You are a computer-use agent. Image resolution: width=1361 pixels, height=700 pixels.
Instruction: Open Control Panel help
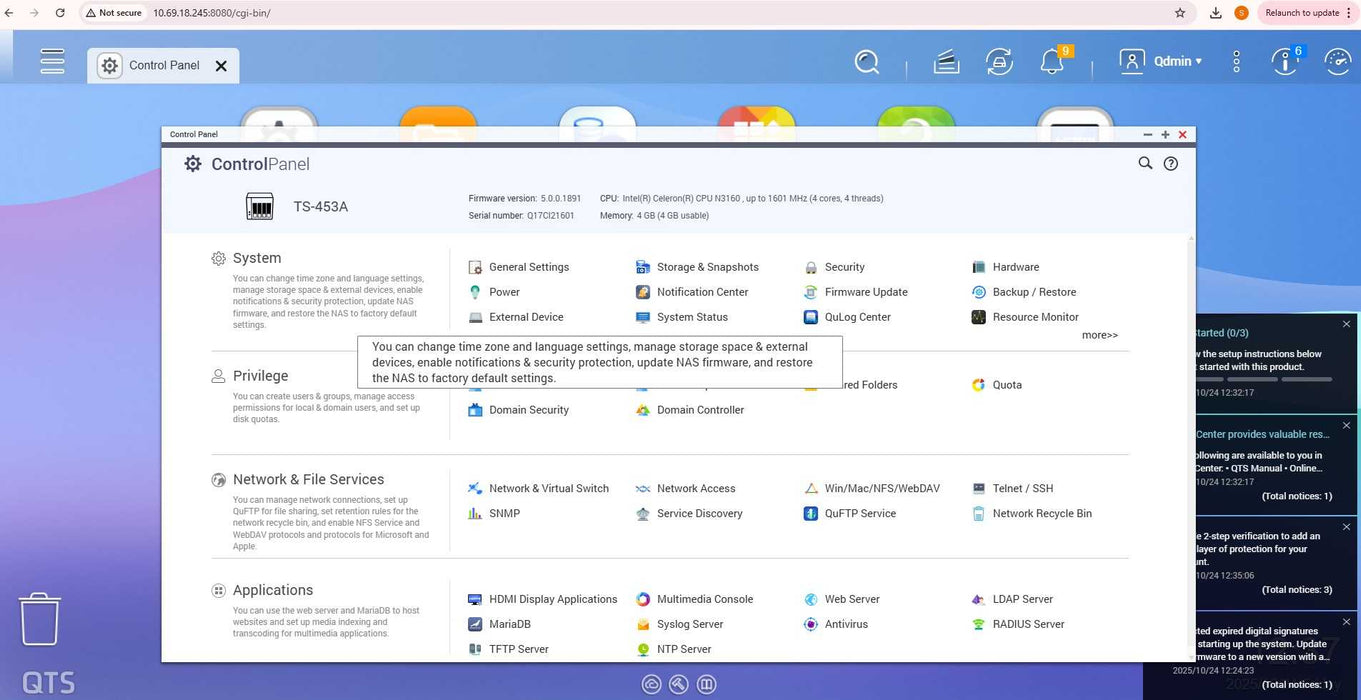1171,164
